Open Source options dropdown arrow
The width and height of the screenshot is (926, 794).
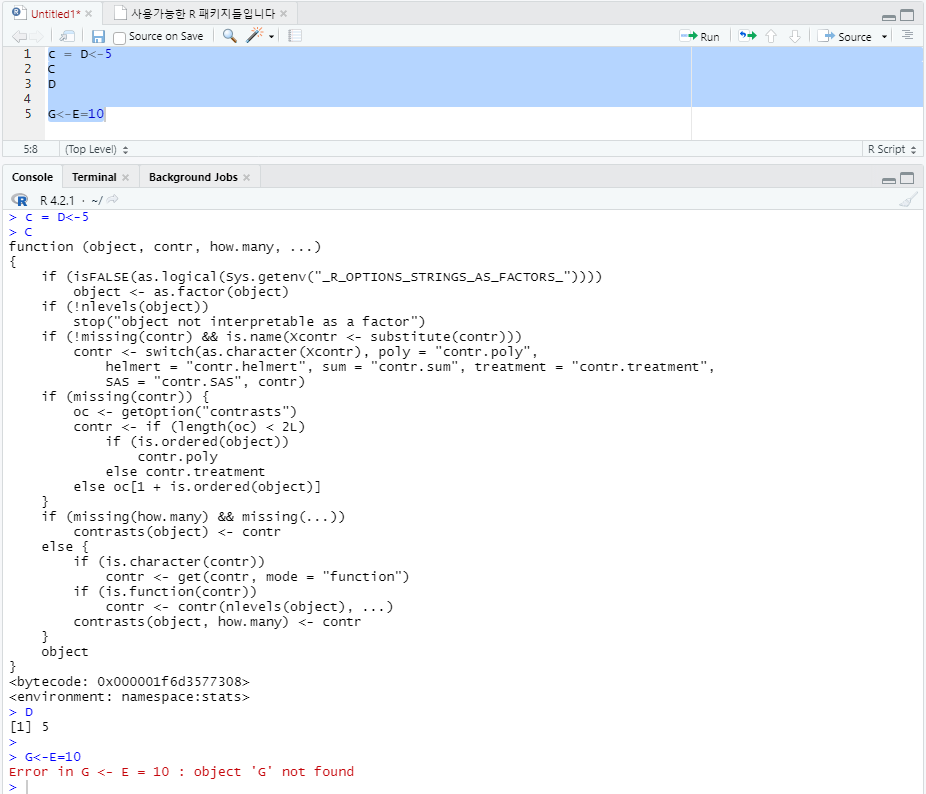click(x=884, y=37)
